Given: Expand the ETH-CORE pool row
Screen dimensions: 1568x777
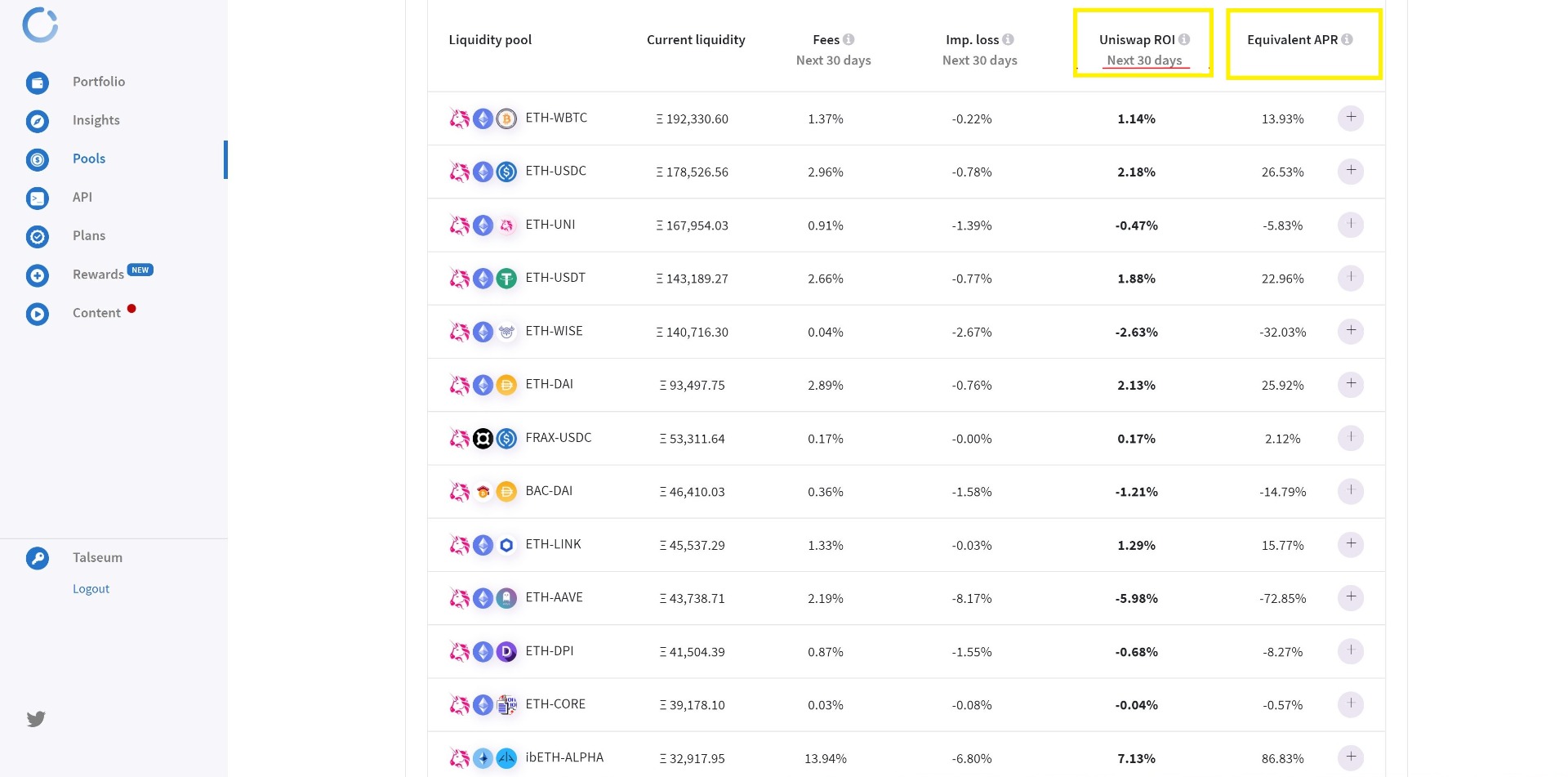Looking at the screenshot, I should tap(1351, 704).
